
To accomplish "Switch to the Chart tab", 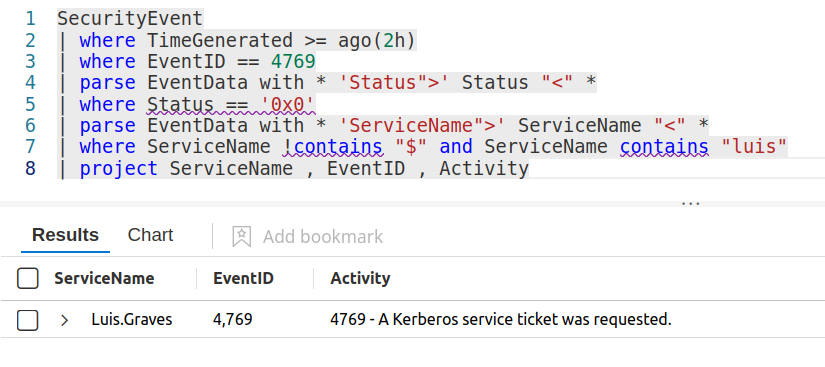I will coord(150,235).
